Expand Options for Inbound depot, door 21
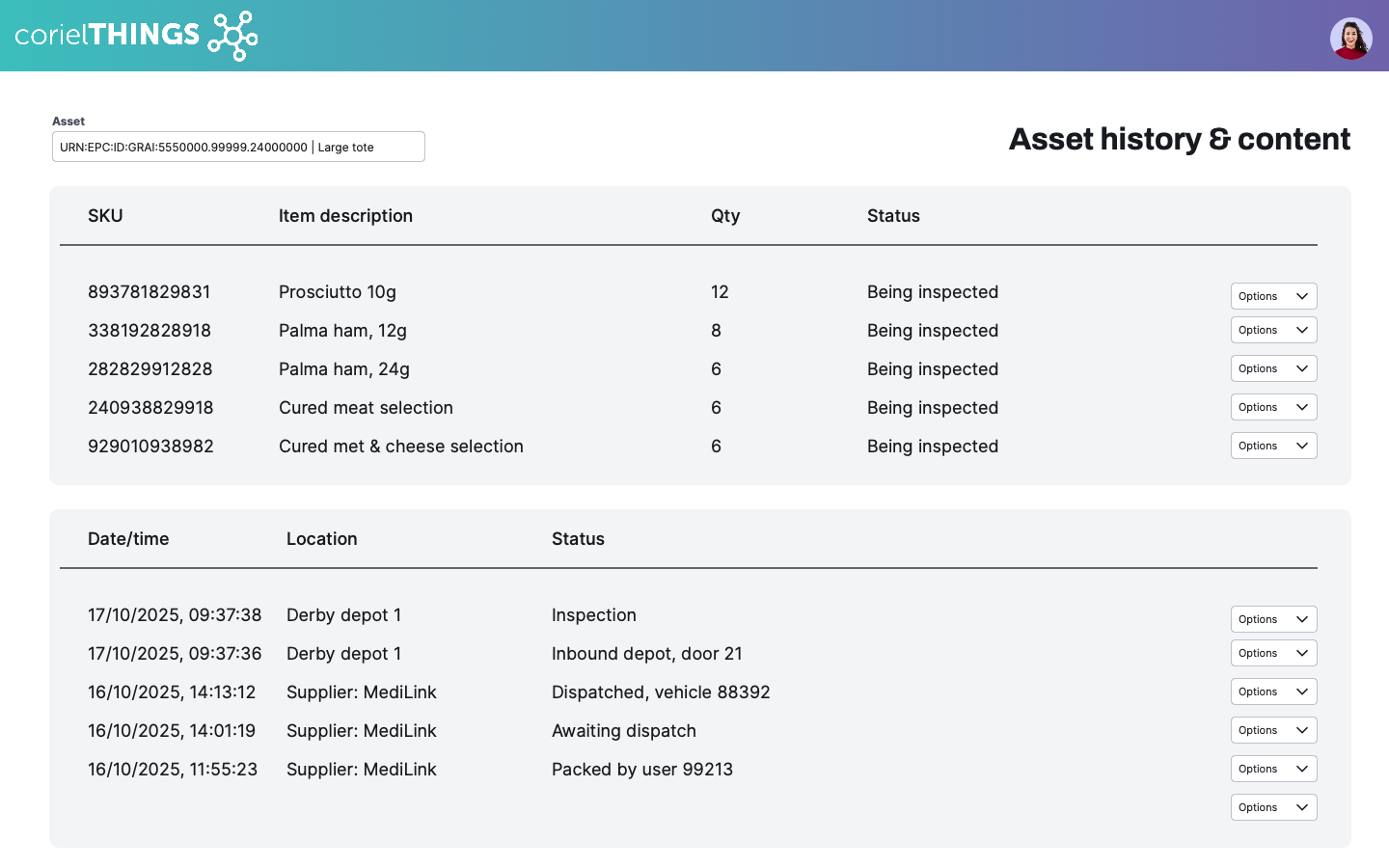This screenshot has width=1389, height=868. 1273,653
